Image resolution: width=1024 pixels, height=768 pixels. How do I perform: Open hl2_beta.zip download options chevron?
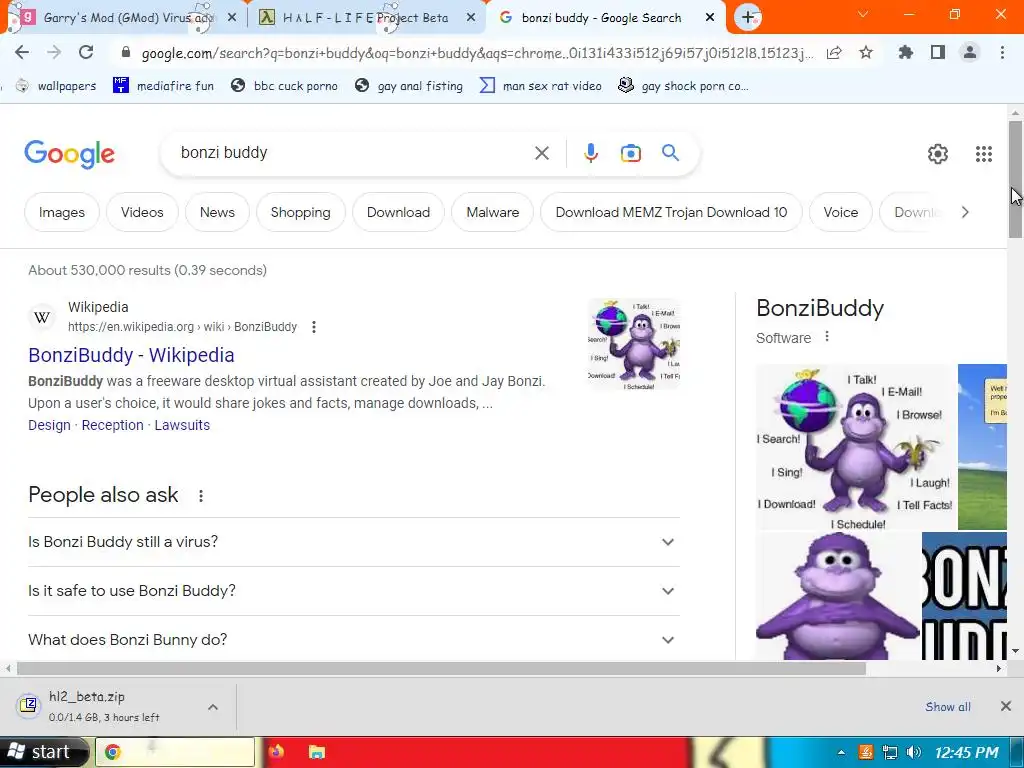point(213,707)
